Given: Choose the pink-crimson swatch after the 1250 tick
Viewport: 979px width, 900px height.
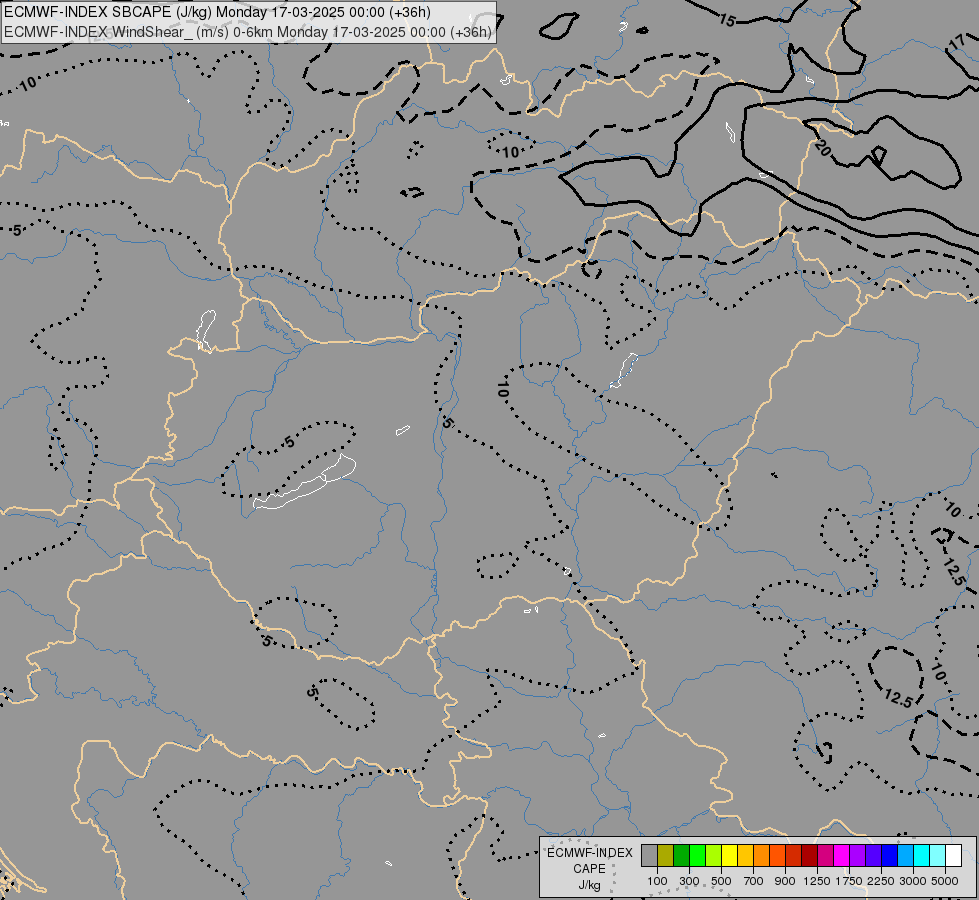Looking at the screenshot, I should tap(825, 856).
